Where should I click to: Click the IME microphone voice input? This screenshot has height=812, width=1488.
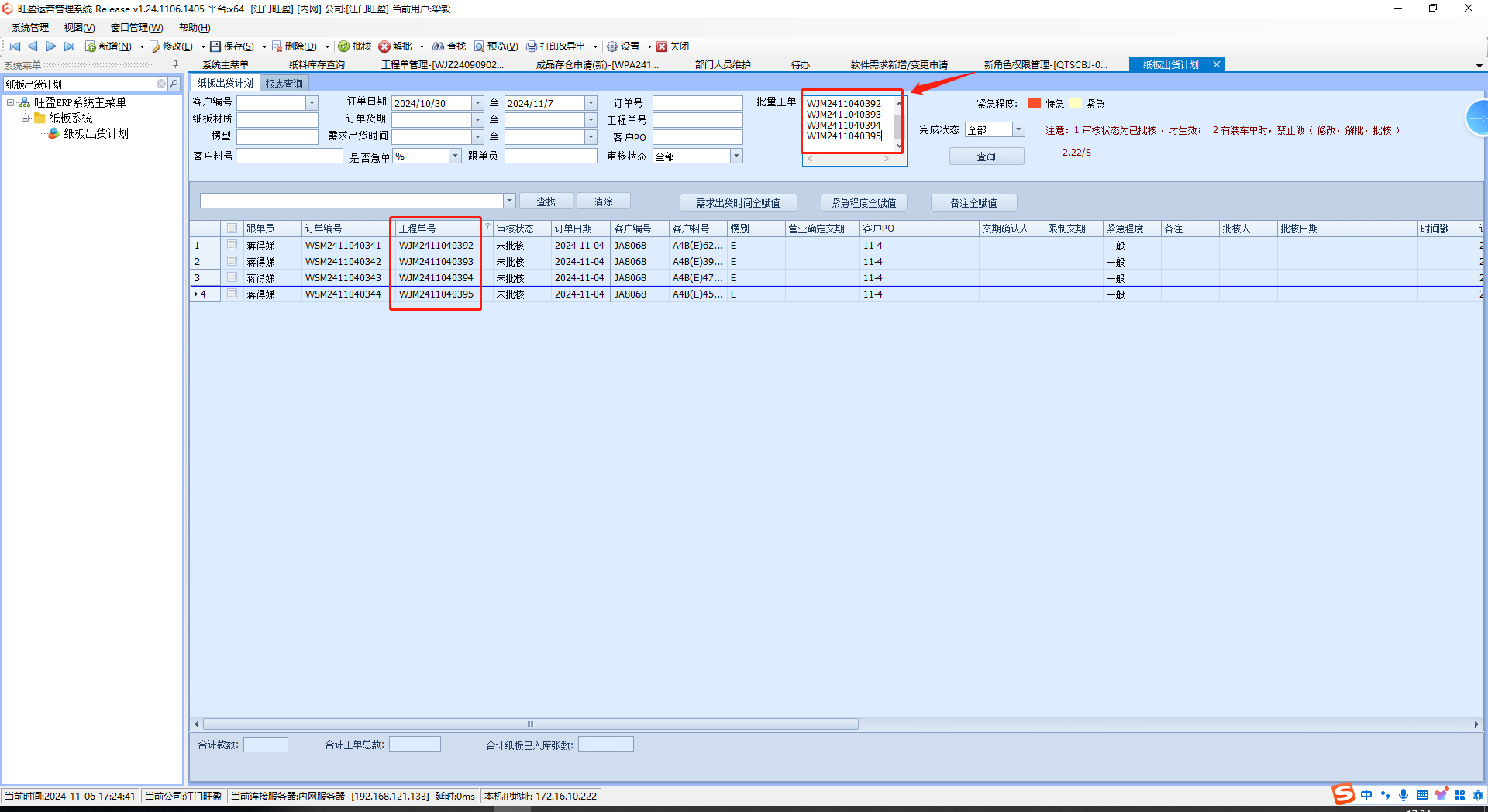(x=1404, y=795)
